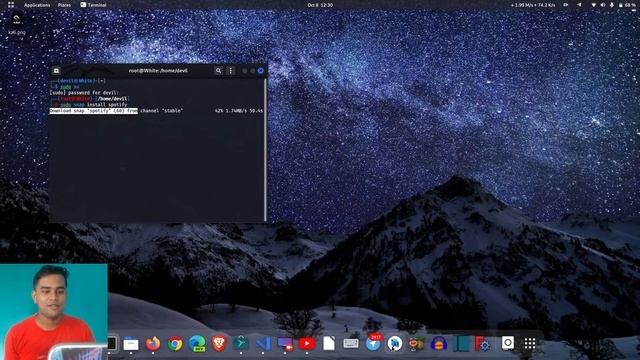
Task: Click the network speed indicator in top bar
Action: click(533, 5)
